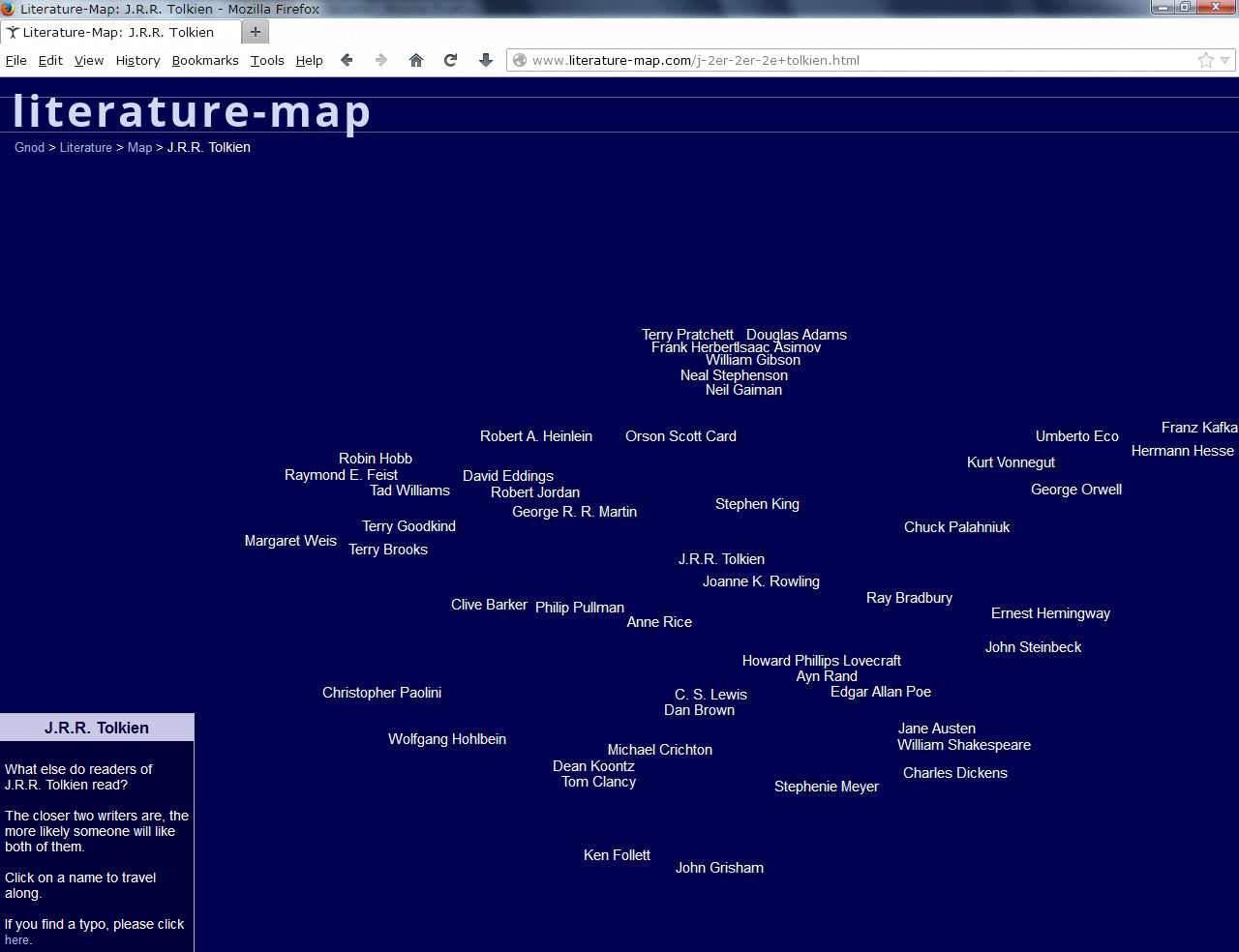
Task: Open the File menu
Action: (x=16, y=60)
